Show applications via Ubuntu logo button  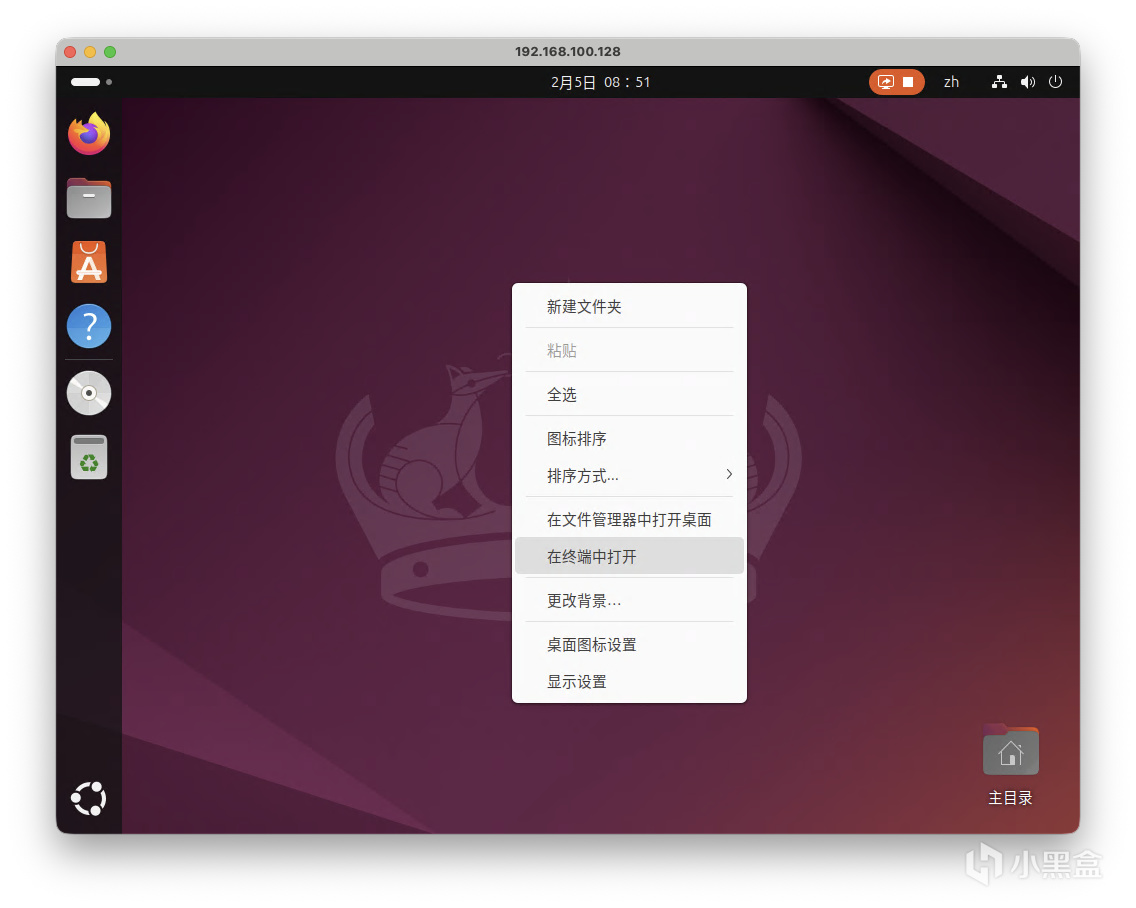click(x=88, y=799)
